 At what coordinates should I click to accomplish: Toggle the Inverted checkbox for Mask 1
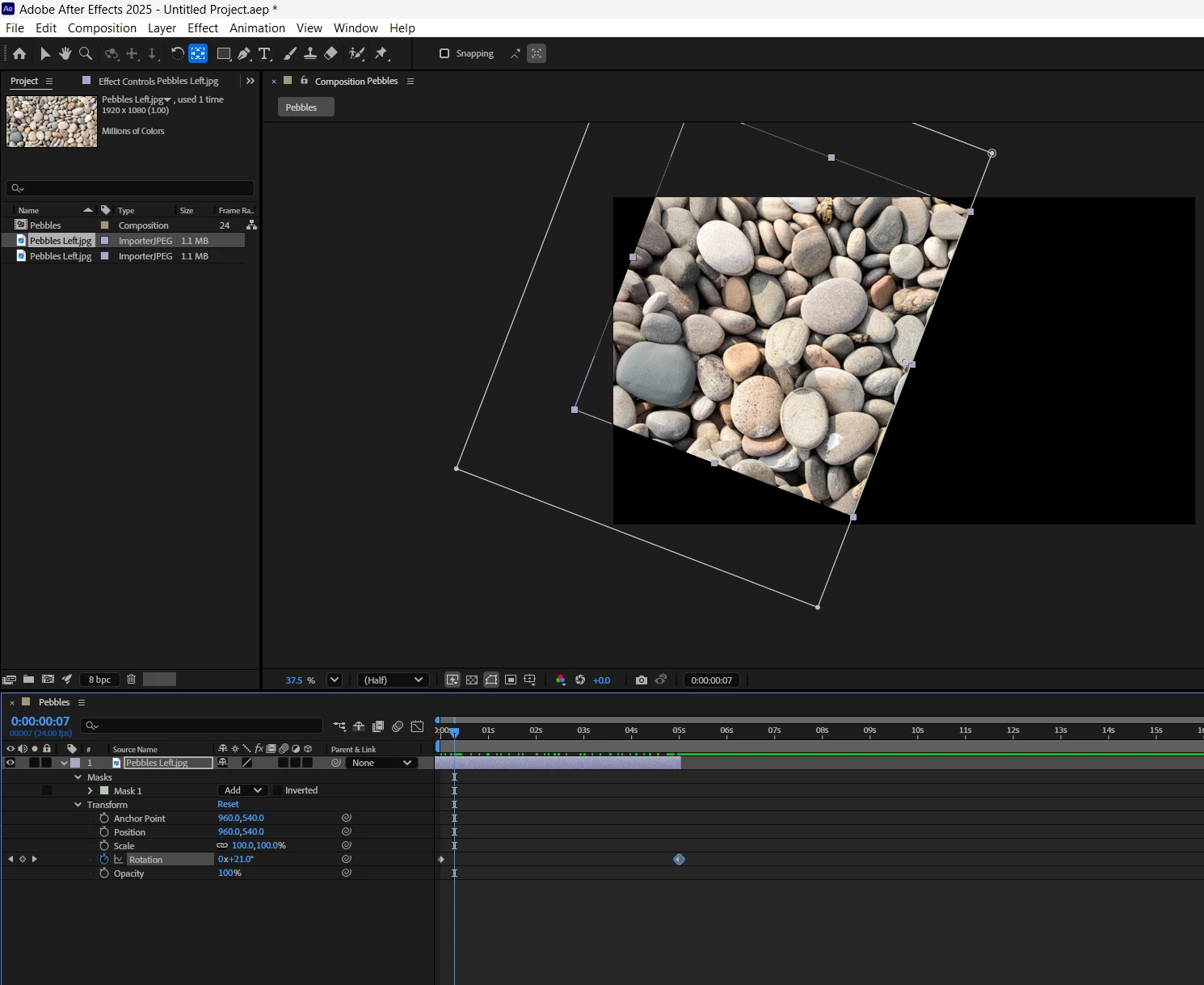(x=278, y=790)
